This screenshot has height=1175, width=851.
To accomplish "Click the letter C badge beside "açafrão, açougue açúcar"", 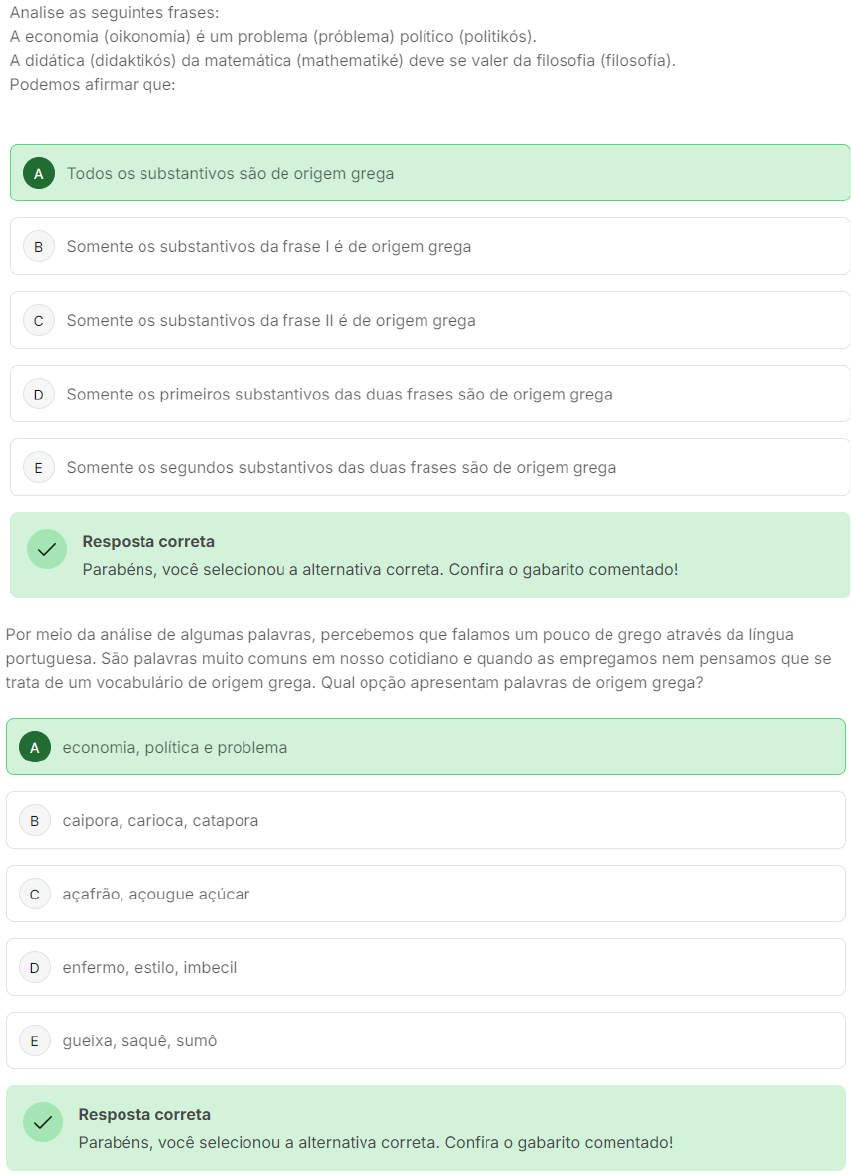I will point(35,894).
